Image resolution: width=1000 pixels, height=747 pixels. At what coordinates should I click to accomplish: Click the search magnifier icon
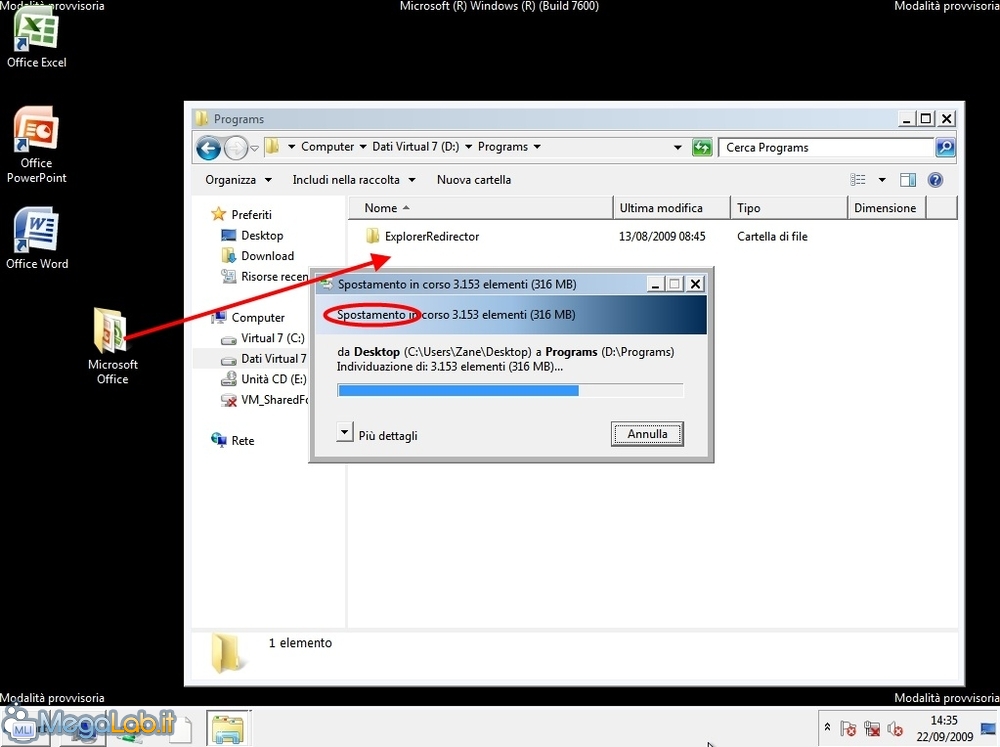[945, 147]
